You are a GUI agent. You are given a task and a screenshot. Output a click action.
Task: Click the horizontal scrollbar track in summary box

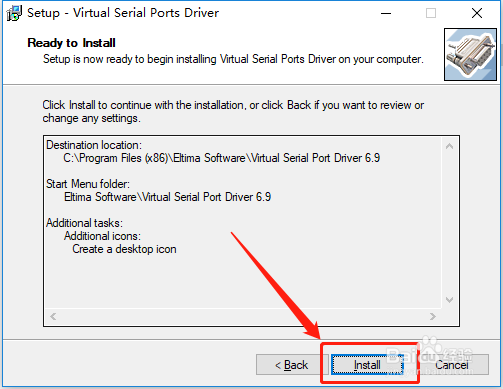click(243, 316)
